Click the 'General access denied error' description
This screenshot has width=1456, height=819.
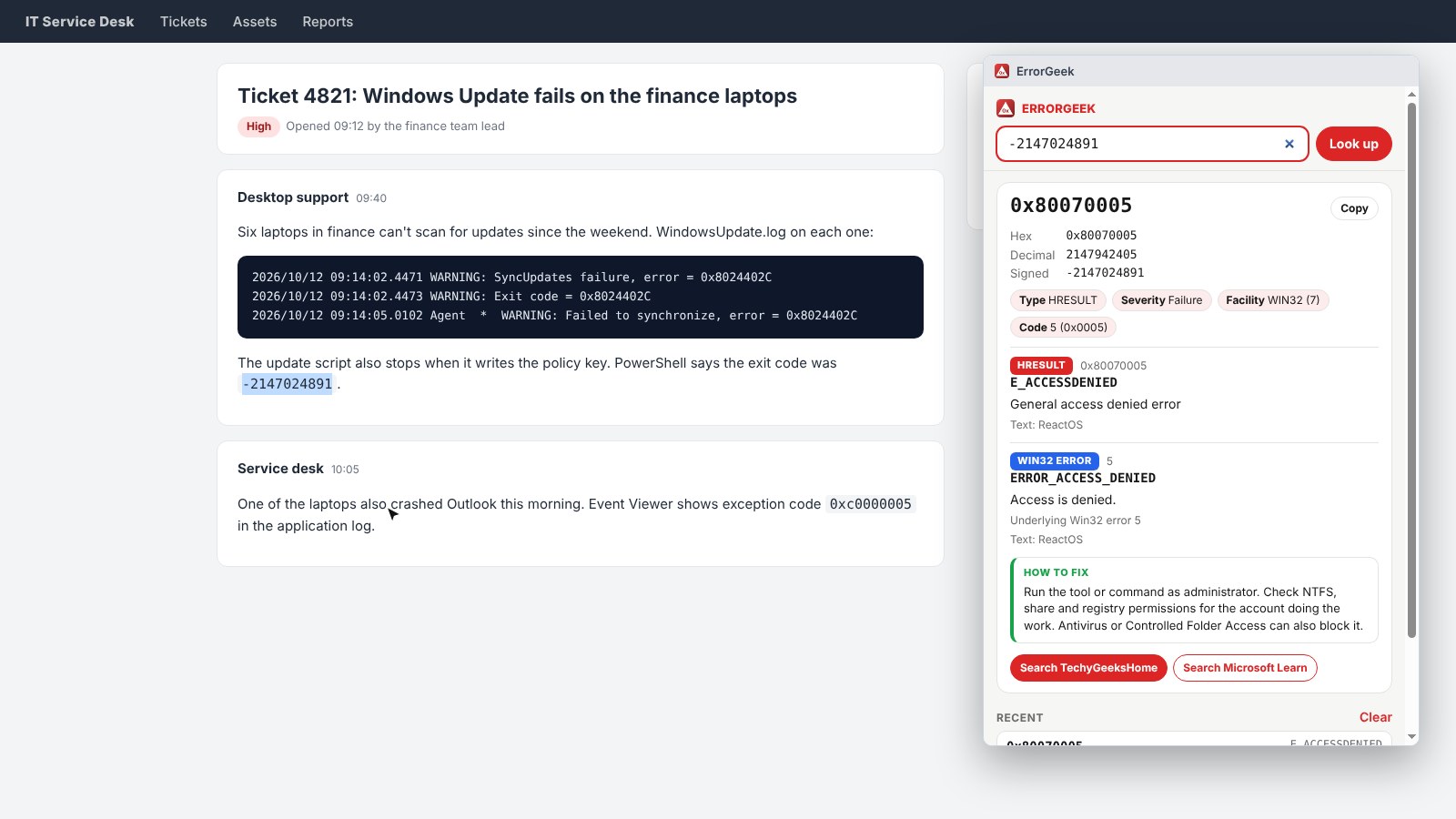[1095, 405]
